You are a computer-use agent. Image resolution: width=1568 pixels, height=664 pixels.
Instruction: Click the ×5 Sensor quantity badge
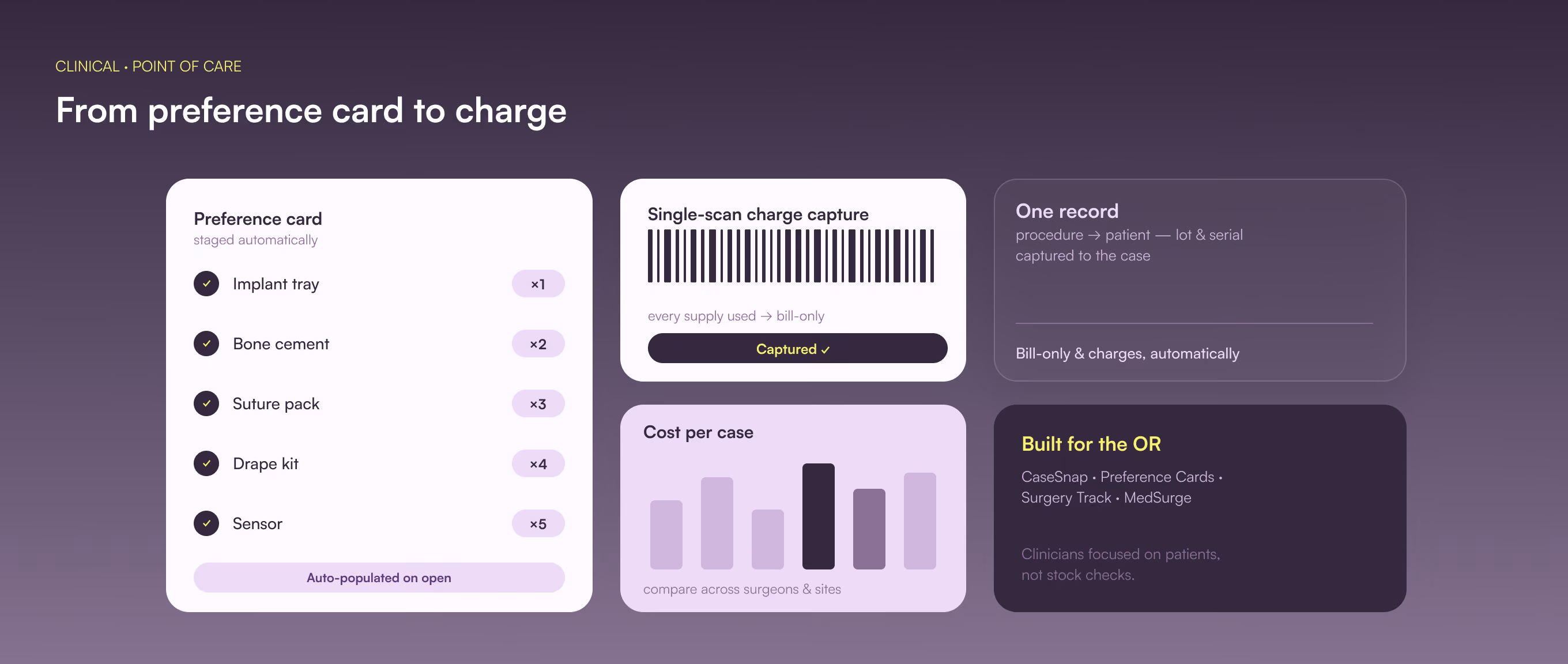[x=538, y=523]
